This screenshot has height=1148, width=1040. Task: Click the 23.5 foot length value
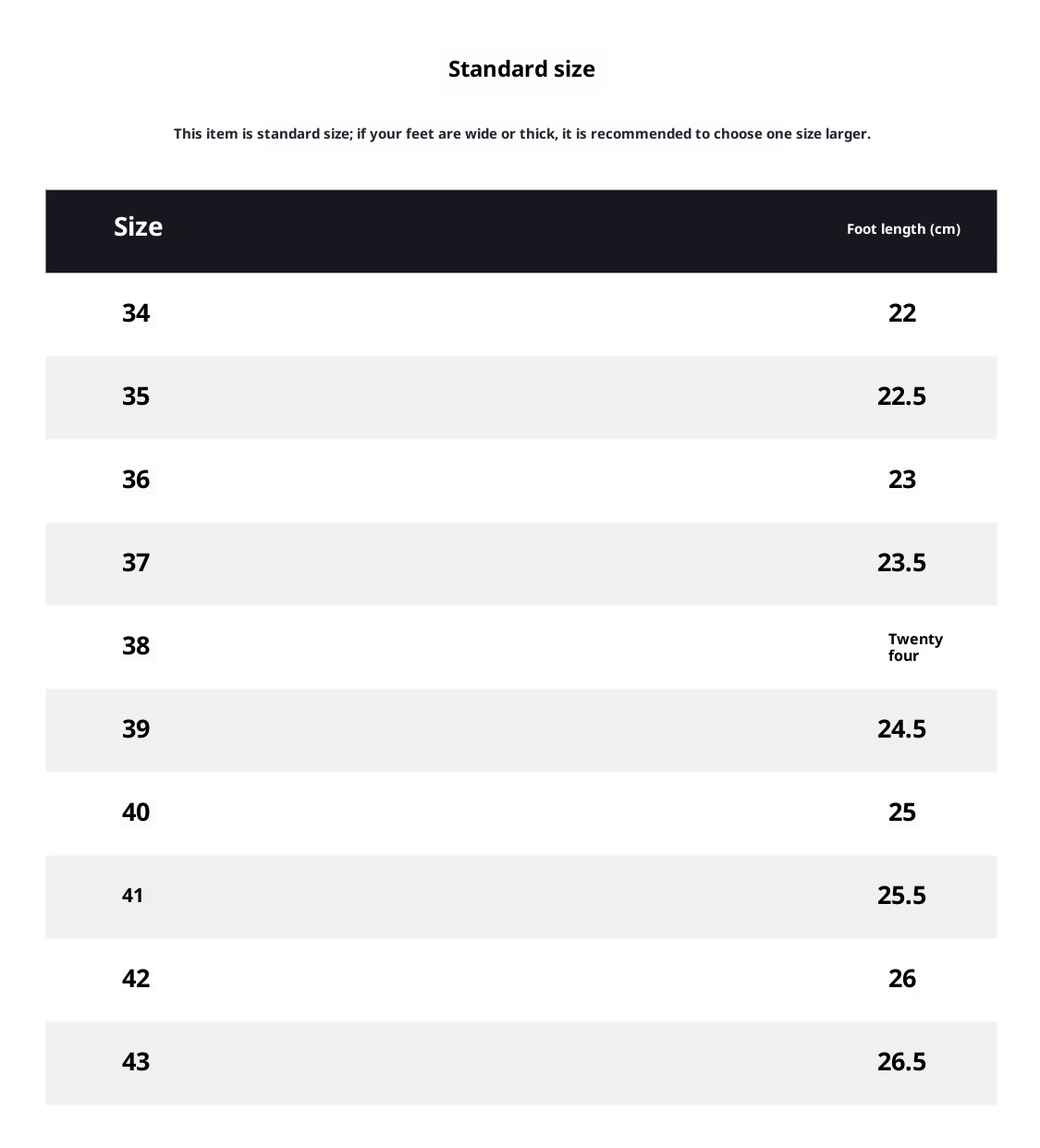[901, 563]
